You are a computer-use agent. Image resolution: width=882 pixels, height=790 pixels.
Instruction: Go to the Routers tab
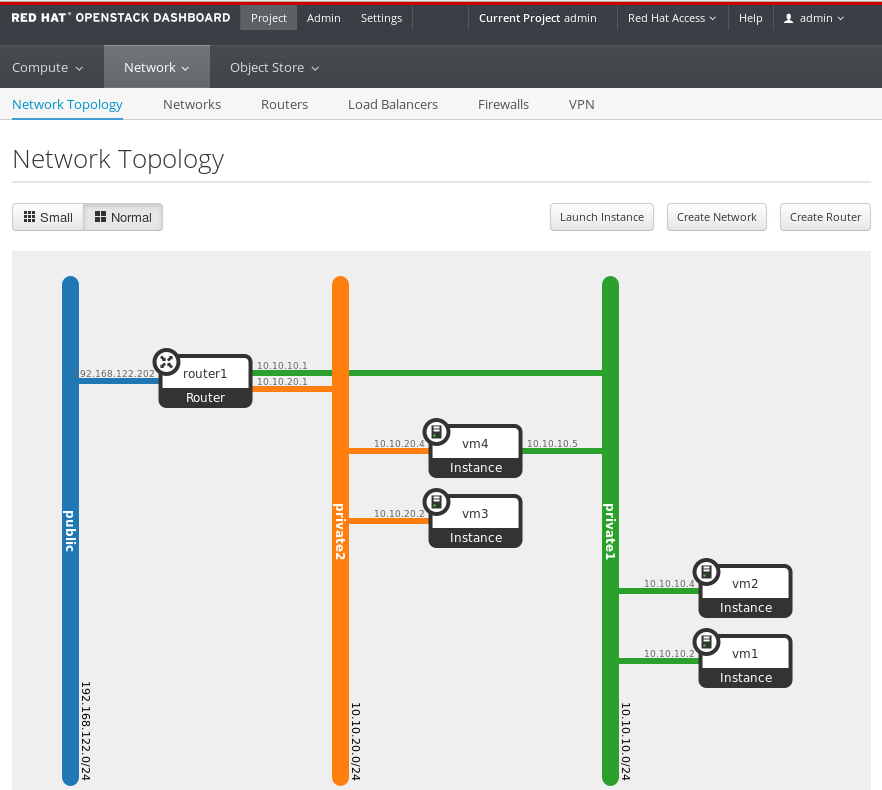tap(284, 105)
